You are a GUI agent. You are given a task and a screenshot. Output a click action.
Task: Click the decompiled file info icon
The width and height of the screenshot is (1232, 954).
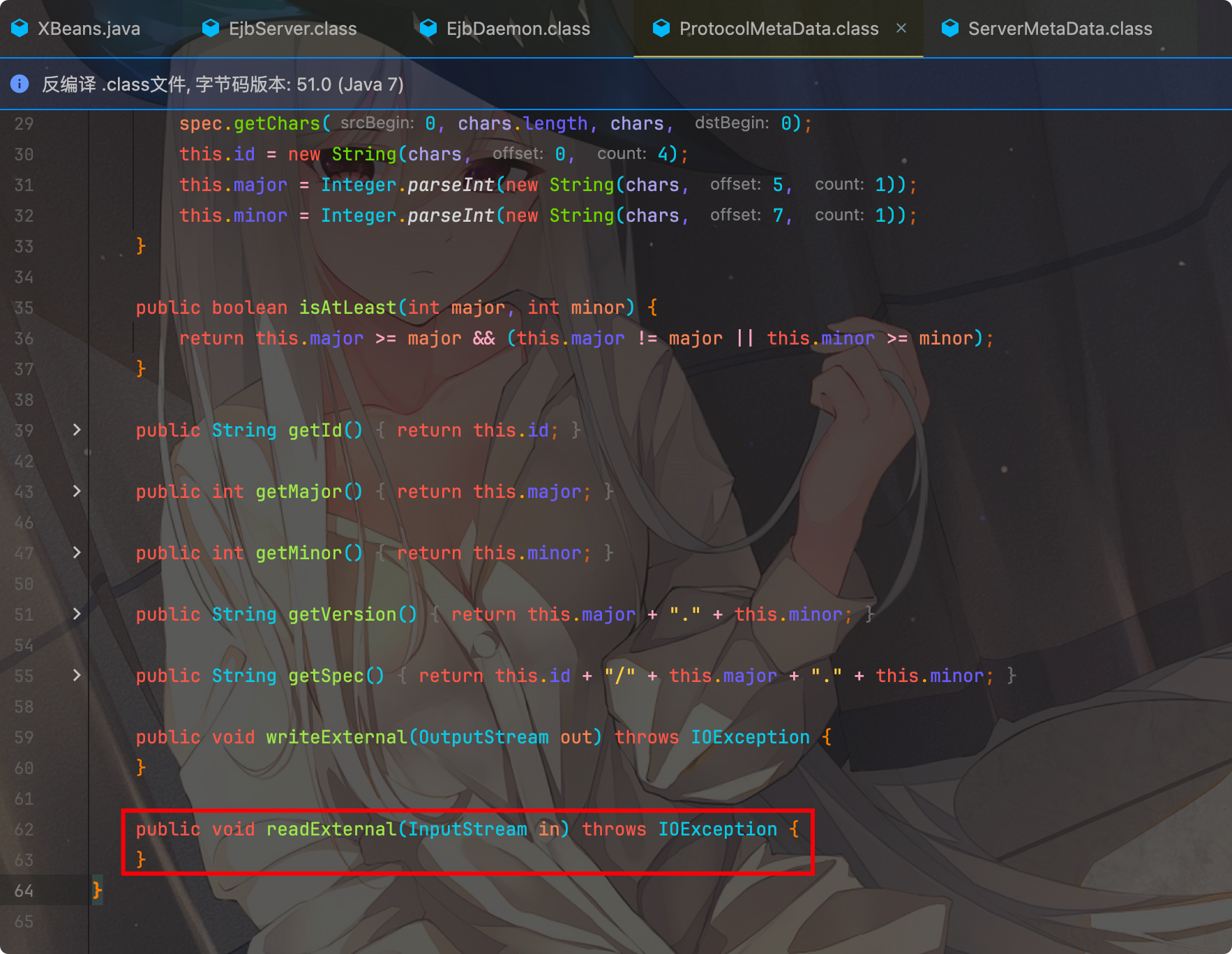click(x=20, y=84)
